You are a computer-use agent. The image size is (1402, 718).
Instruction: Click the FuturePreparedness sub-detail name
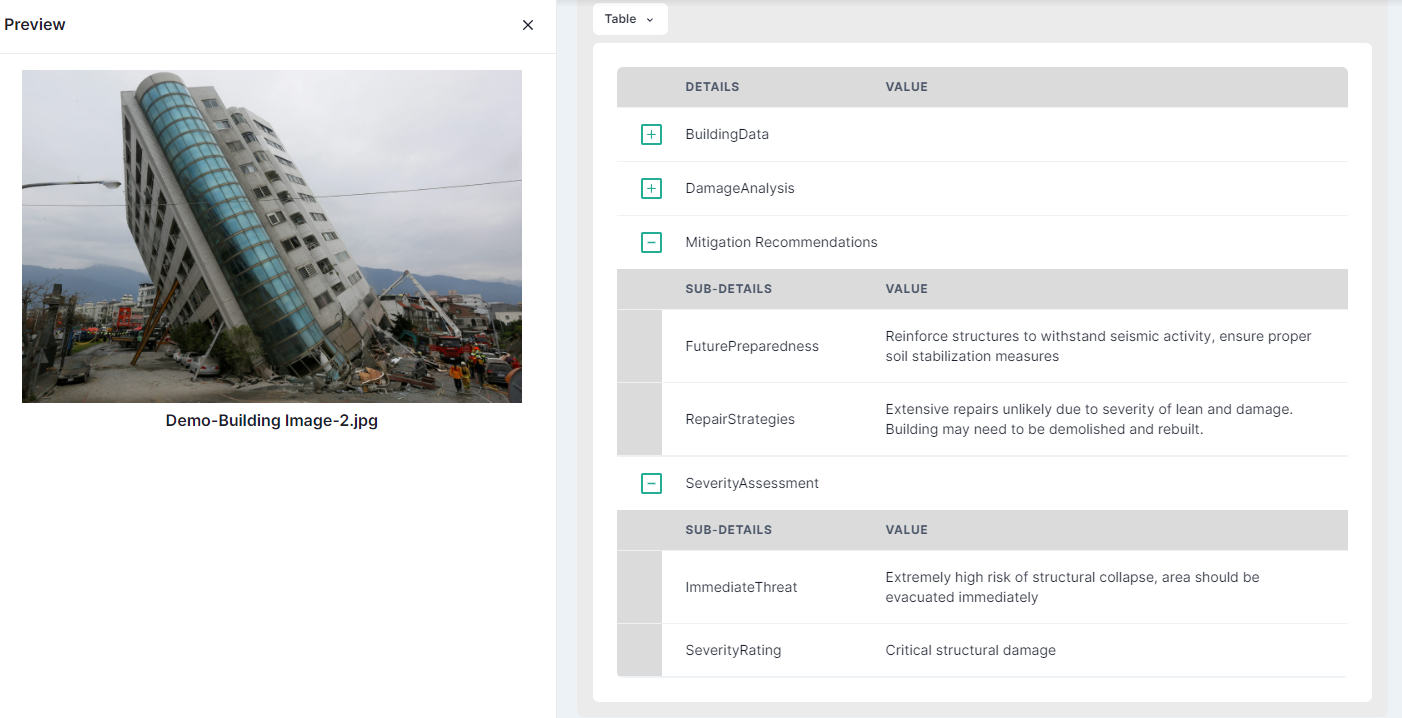click(x=752, y=346)
